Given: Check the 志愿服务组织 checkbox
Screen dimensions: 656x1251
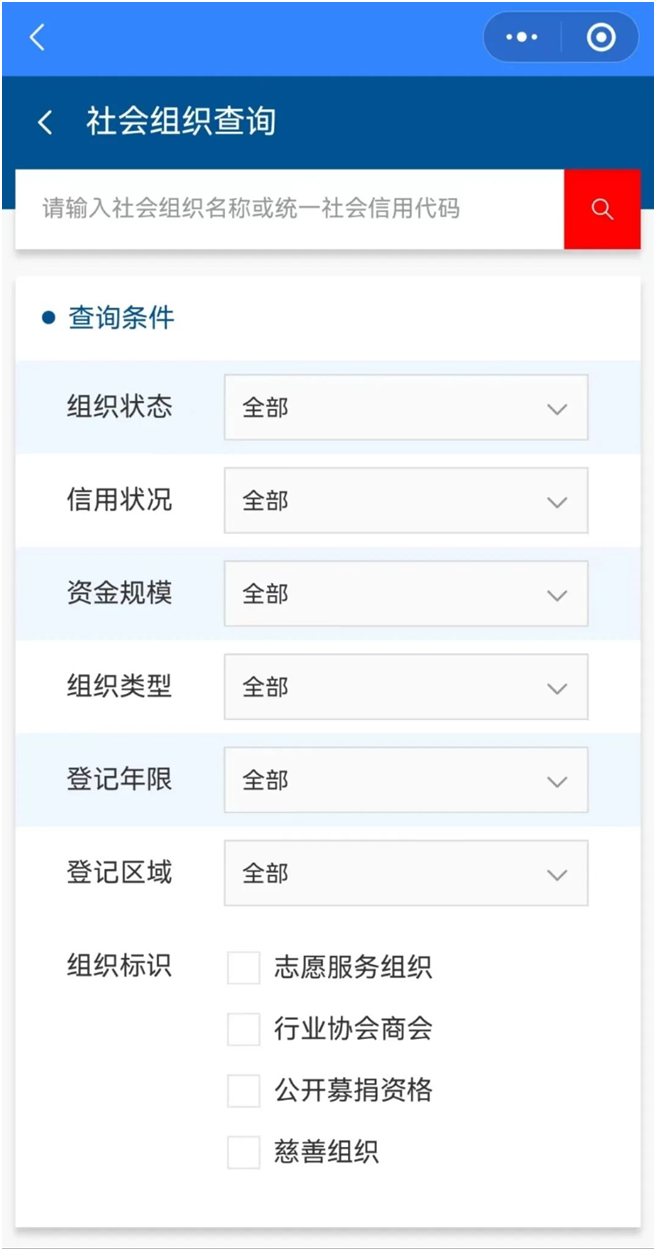Looking at the screenshot, I should pos(244,968).
